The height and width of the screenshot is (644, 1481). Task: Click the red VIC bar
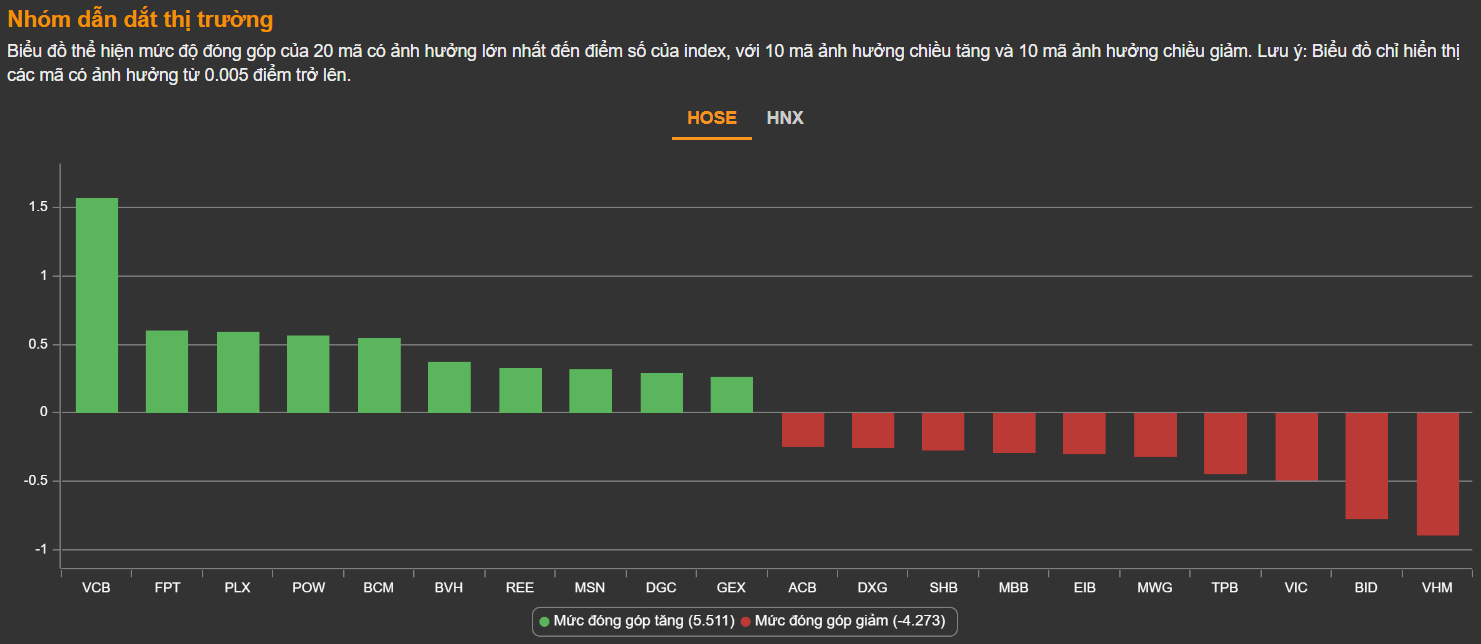point(1296,447)
